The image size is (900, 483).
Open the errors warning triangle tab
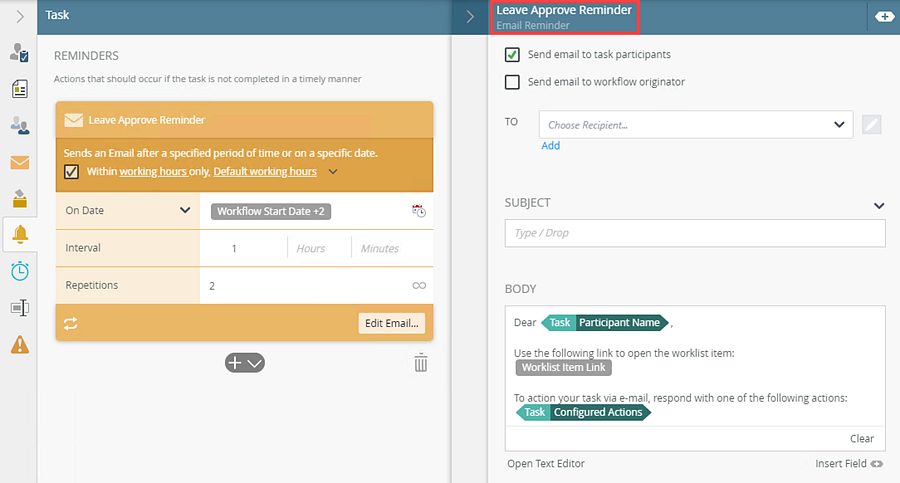click(20, 345)
